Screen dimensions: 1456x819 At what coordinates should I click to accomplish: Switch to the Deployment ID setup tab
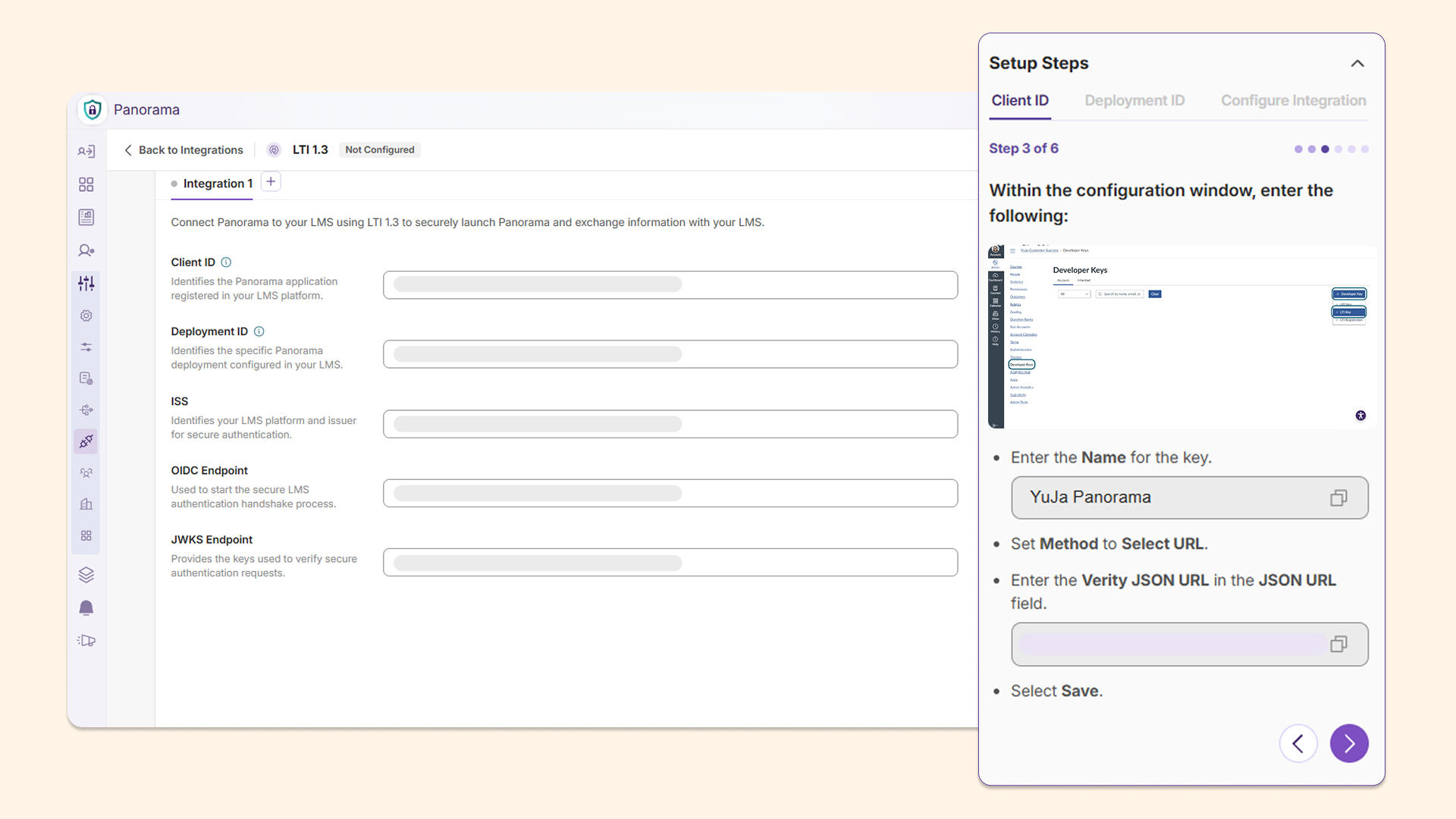[1134, 101]
